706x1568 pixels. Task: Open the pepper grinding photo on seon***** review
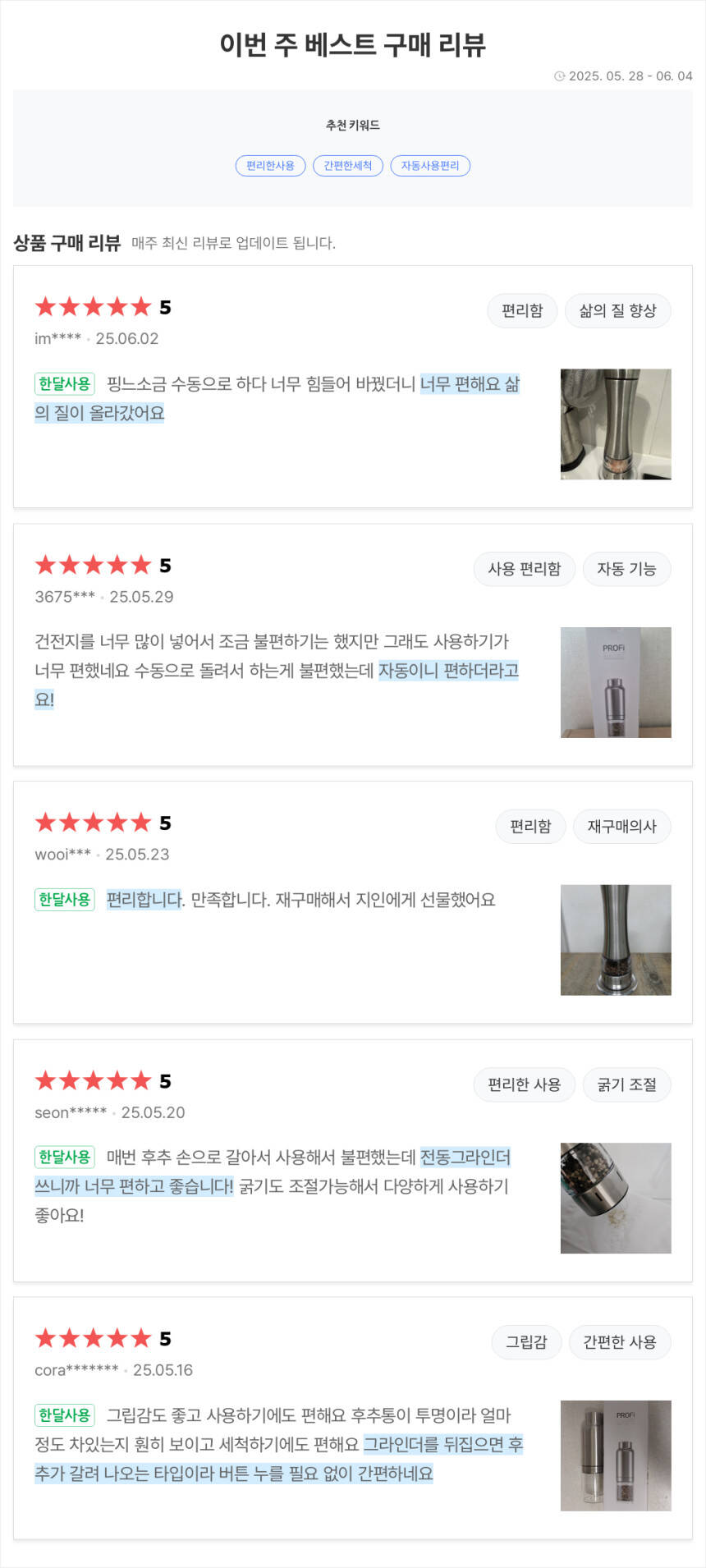pyautogui.click(x=616, y=1198)
